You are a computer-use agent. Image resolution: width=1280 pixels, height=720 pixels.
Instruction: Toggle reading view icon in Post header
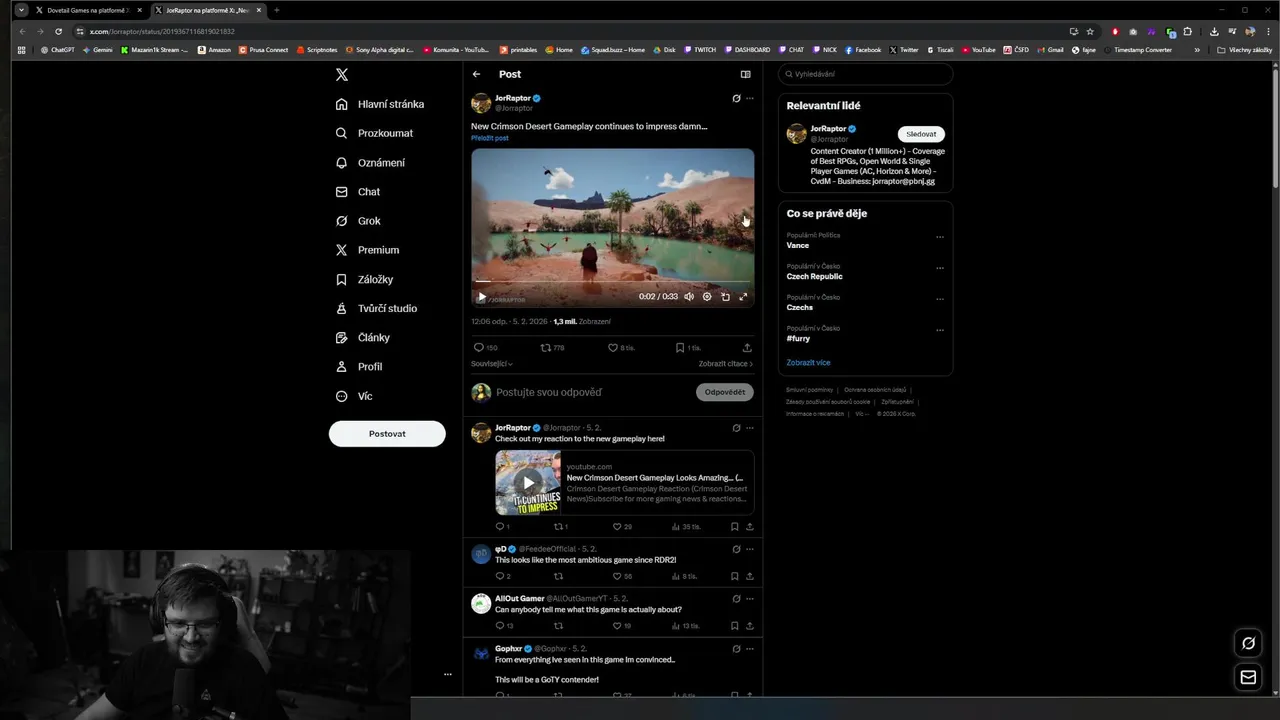(x=745, y=74)
